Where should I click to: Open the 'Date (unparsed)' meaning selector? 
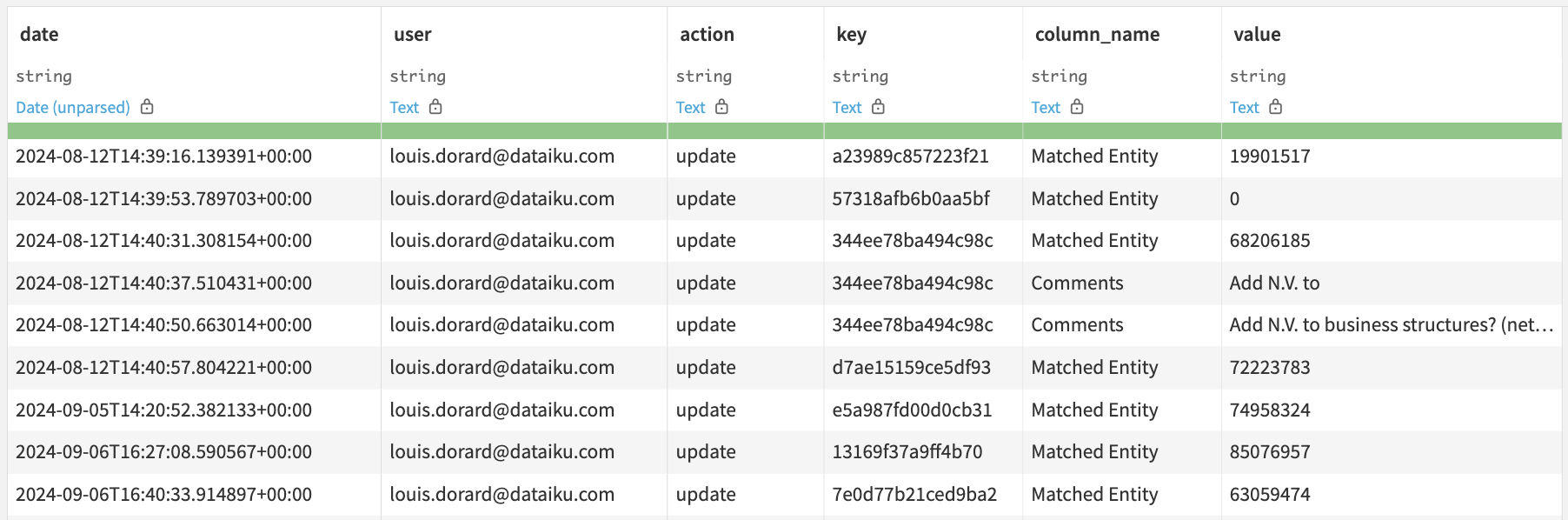click(70, 107)
